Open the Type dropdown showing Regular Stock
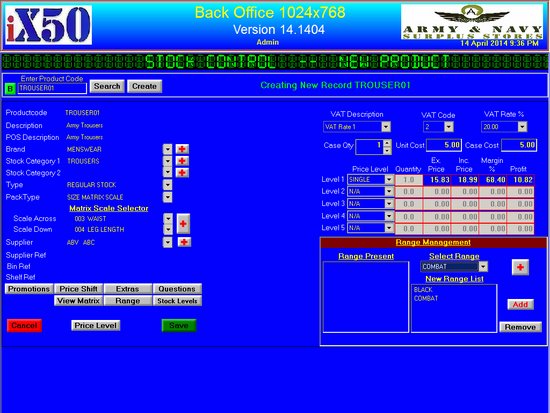550x413 pixels. coord(167,185)
